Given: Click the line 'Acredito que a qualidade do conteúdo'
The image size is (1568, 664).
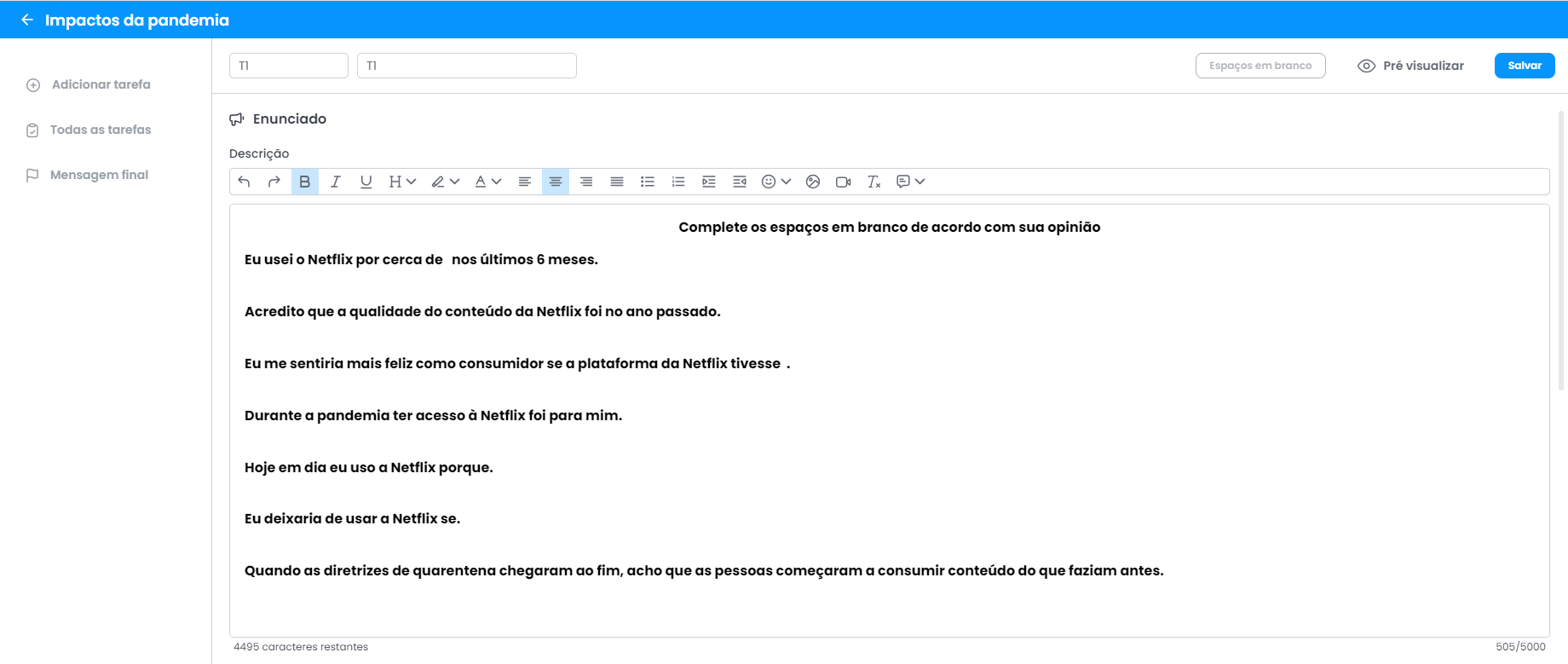Looking at the screenshot, I should [x=482, y=311].
